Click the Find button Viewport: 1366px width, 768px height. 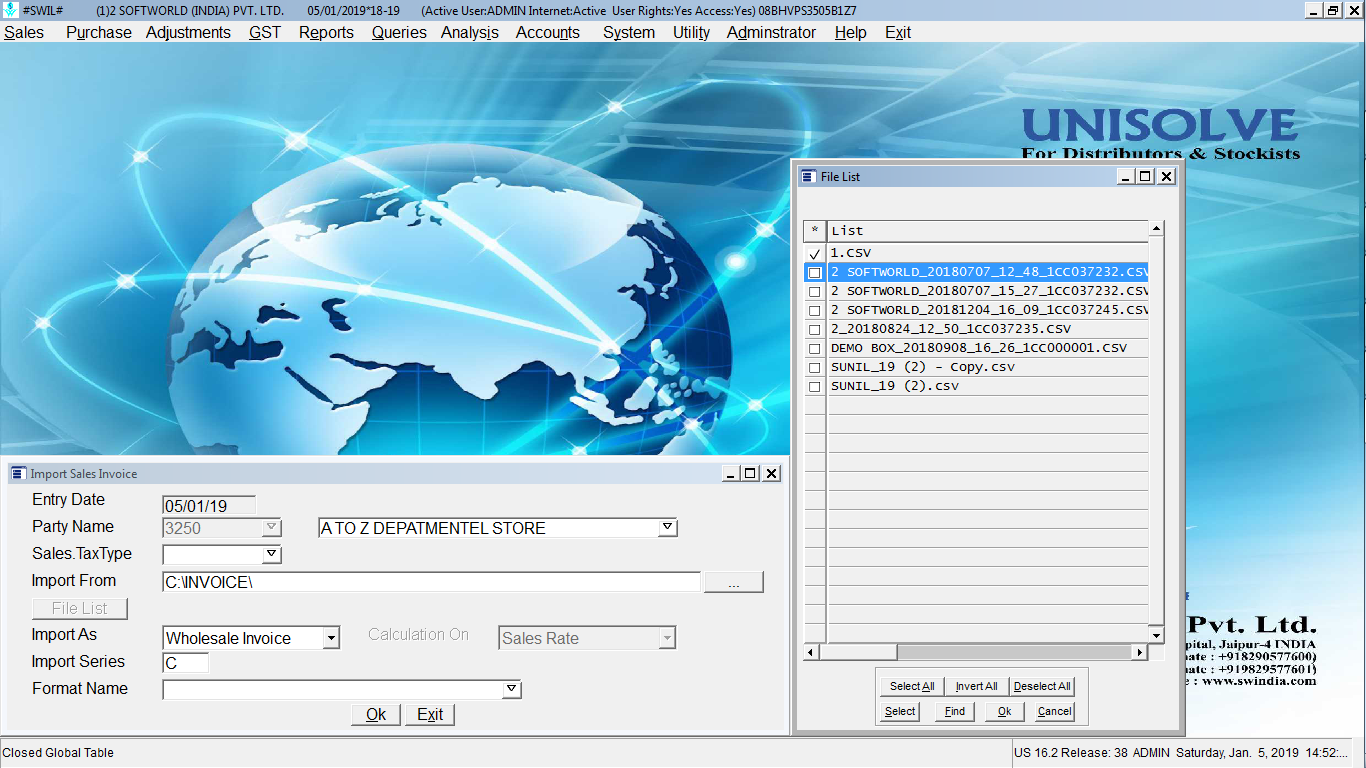coord(955,711)
